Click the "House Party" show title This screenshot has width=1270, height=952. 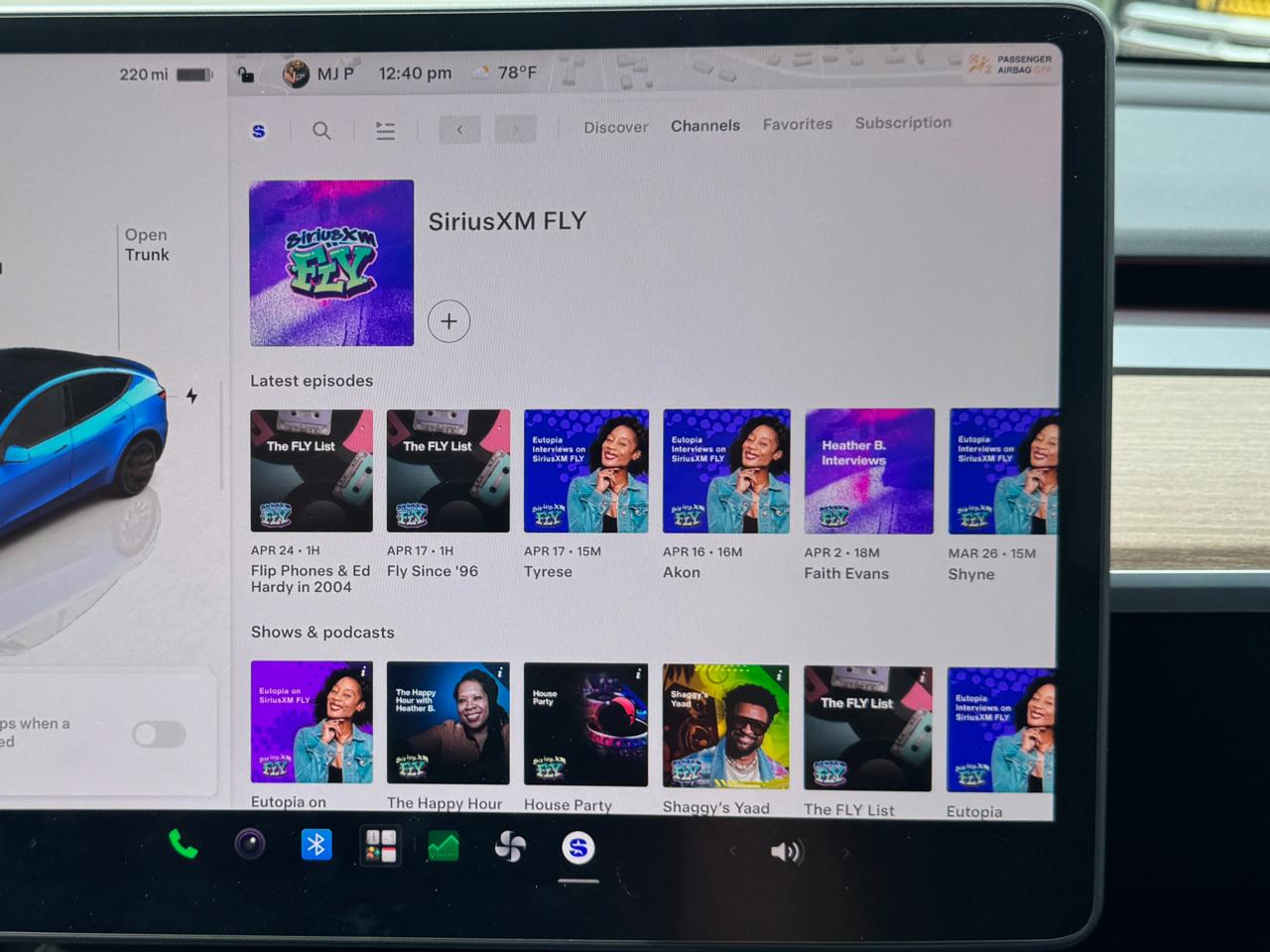tap(568, 805)
